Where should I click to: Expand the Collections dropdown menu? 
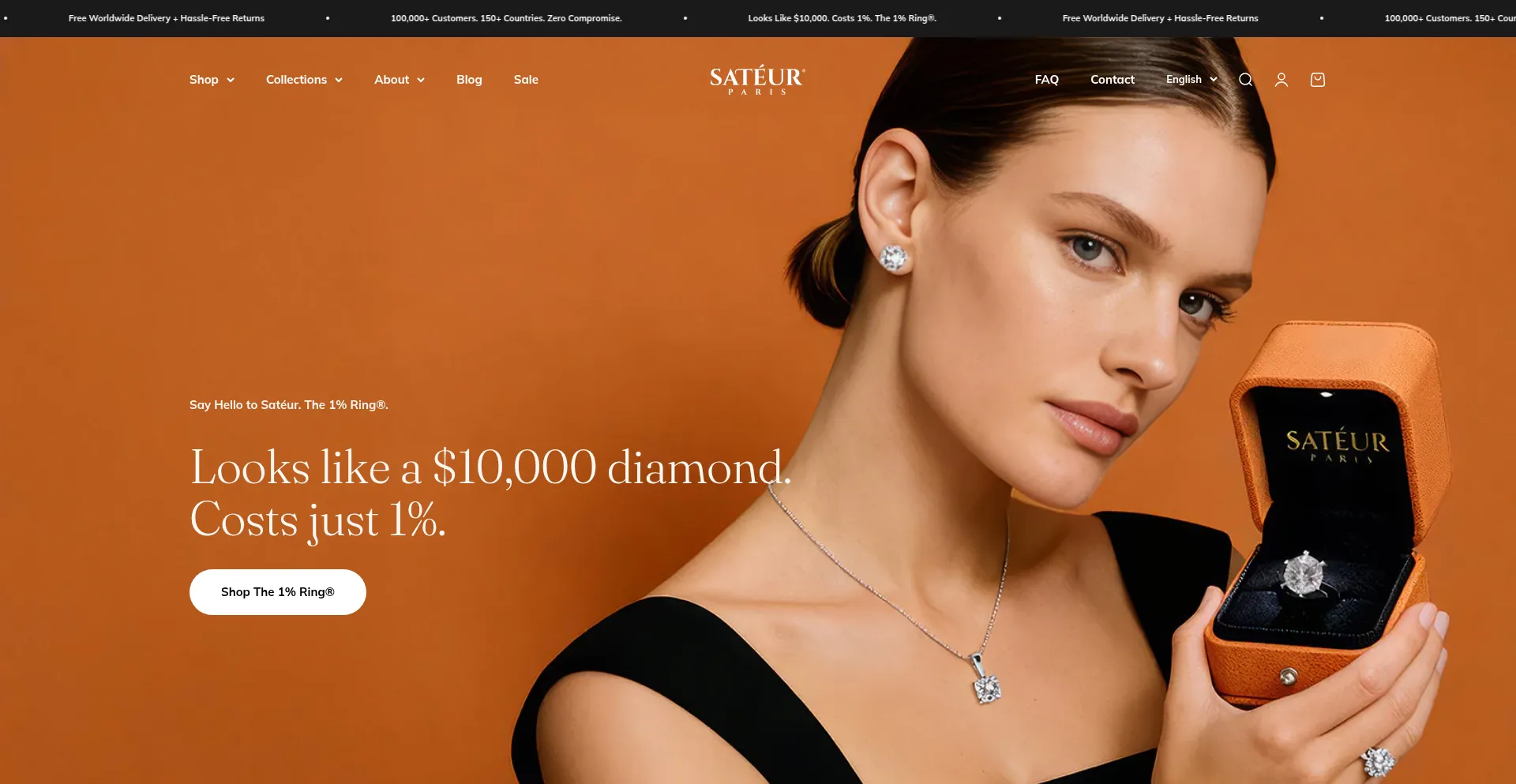pyautogui.click(x=304, y=80)
